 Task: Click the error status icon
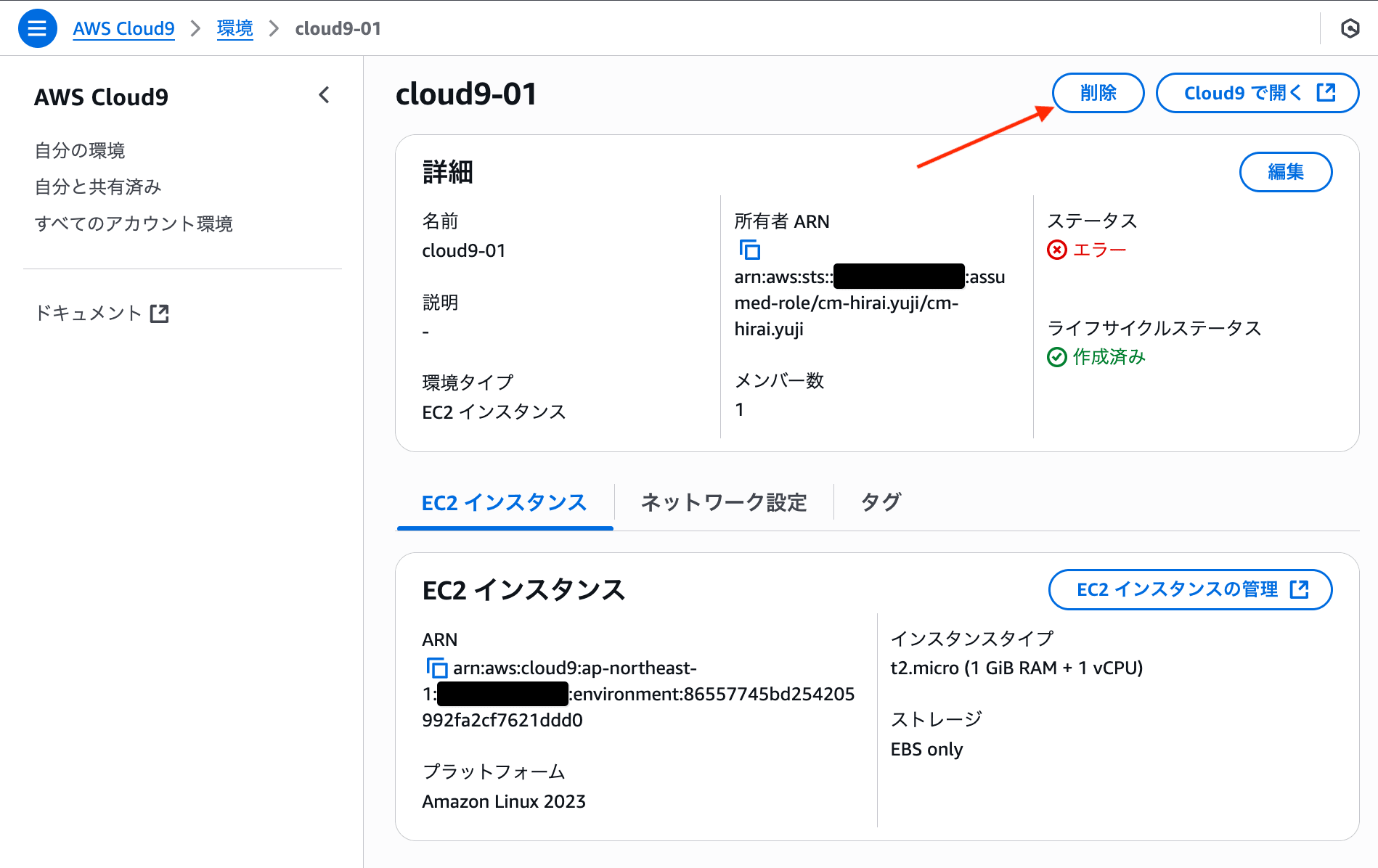[x=1057, y=250]
